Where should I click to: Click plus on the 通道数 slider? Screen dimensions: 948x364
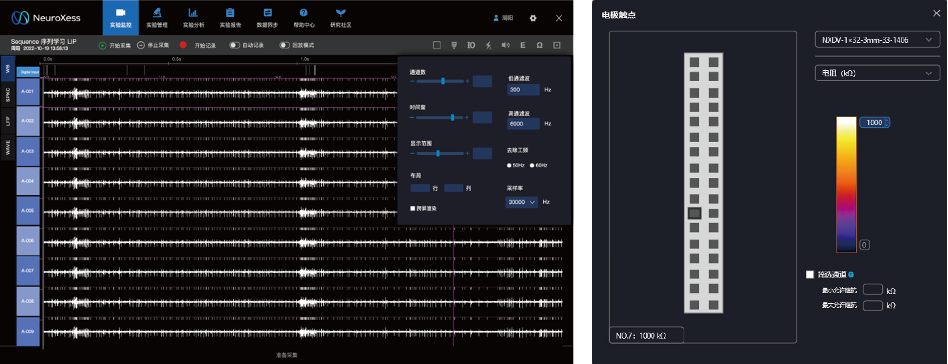click(467, 81)
